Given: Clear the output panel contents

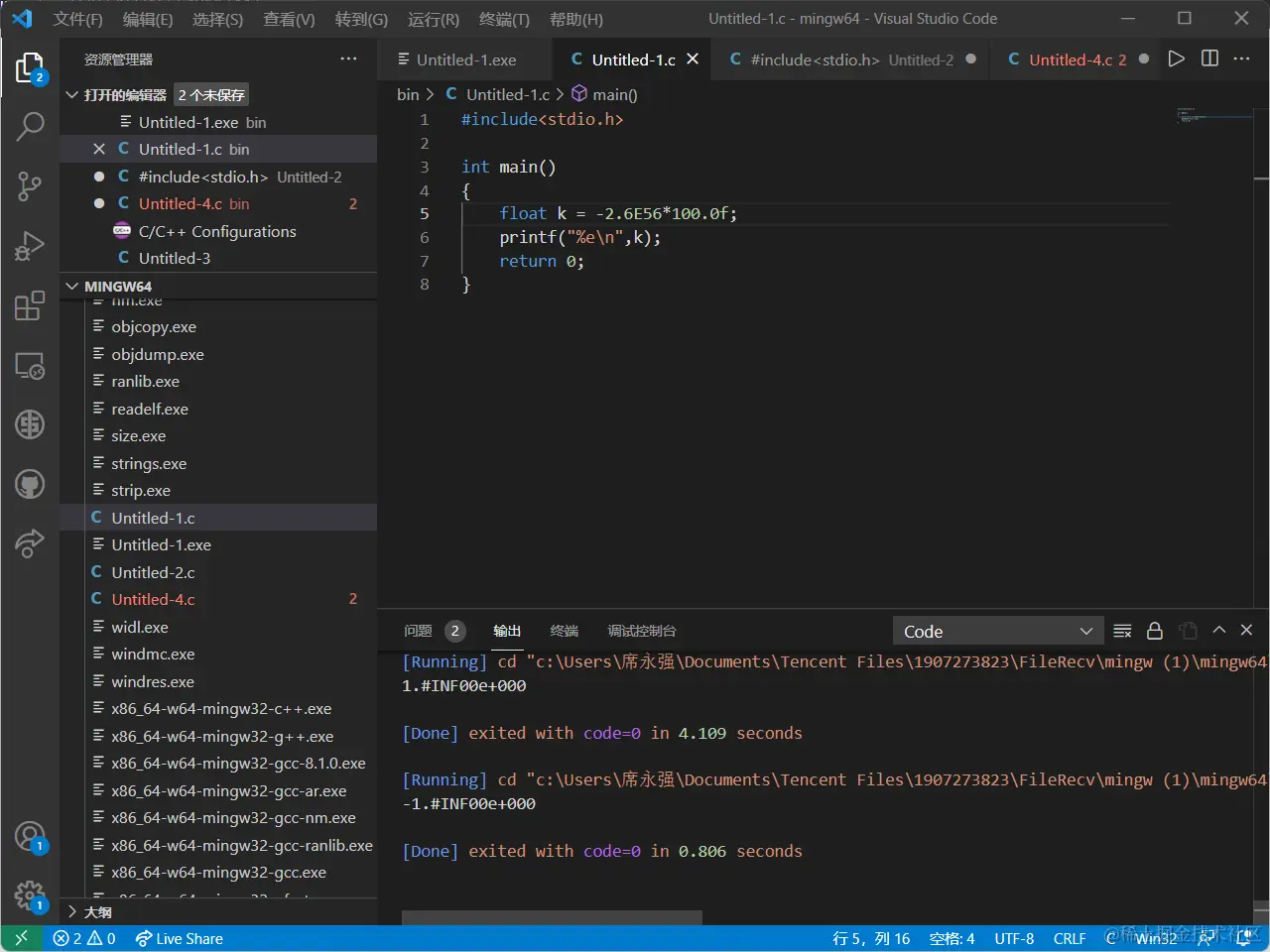Looking at the screenshot, I should pos(1122,631).
